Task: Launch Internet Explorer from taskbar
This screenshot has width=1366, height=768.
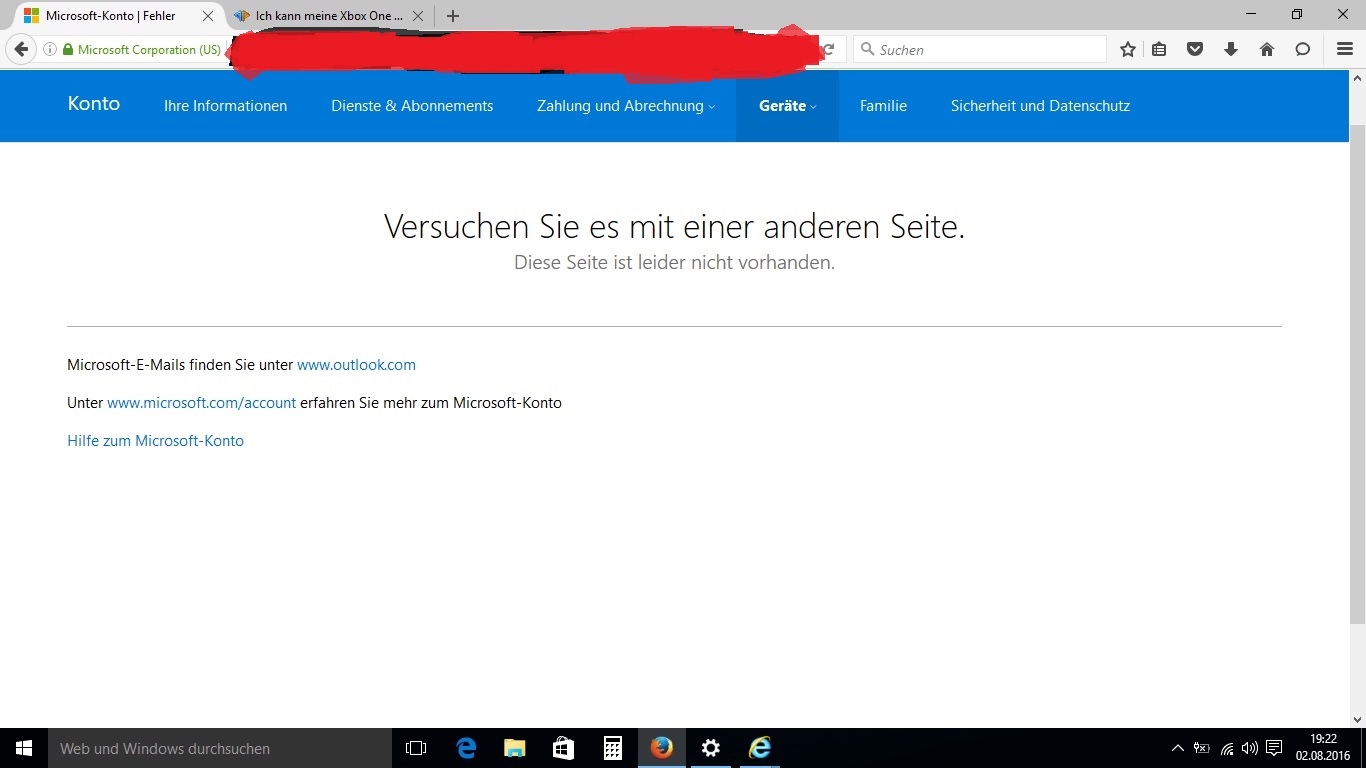Action: [x=760, y=748]
